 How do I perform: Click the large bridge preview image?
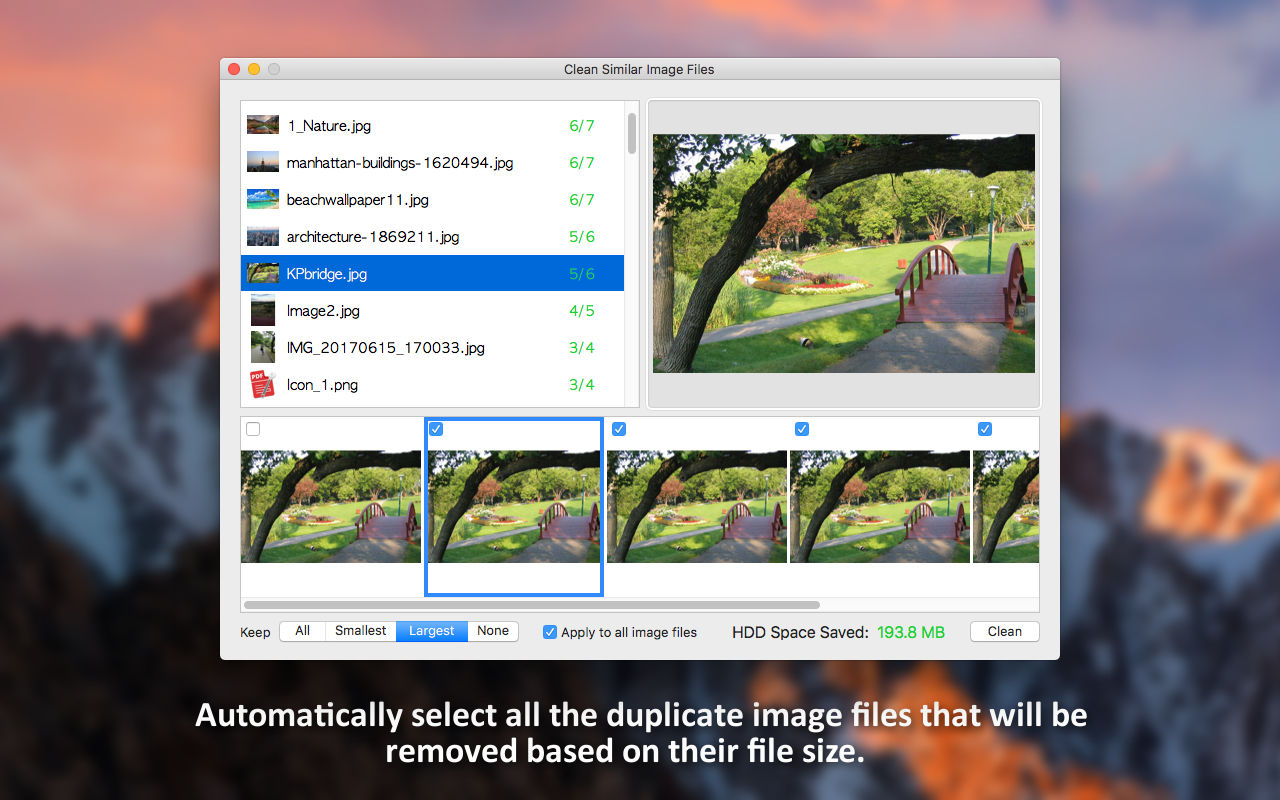pyautogui.click(x=844, y=254)
